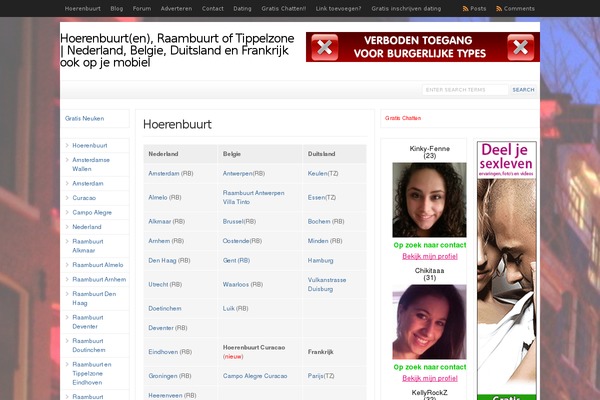Open Amsterdam link in Nederland column
This screenshot has height=400, width=600.
coord(164,173)
